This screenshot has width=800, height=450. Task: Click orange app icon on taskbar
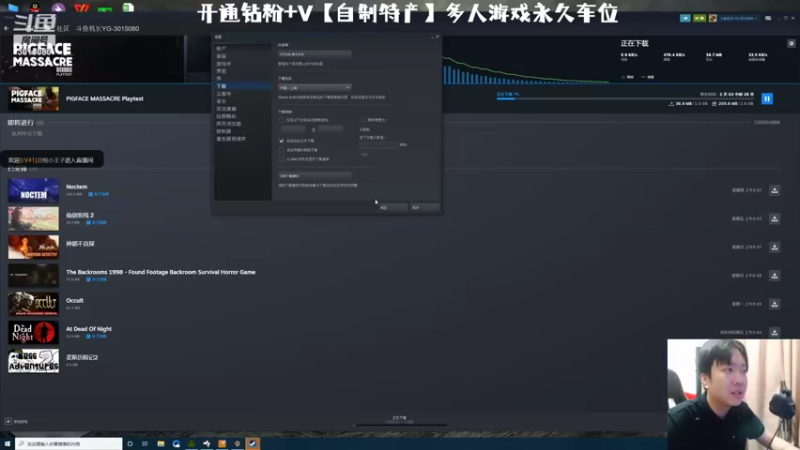tap(222, 444)
